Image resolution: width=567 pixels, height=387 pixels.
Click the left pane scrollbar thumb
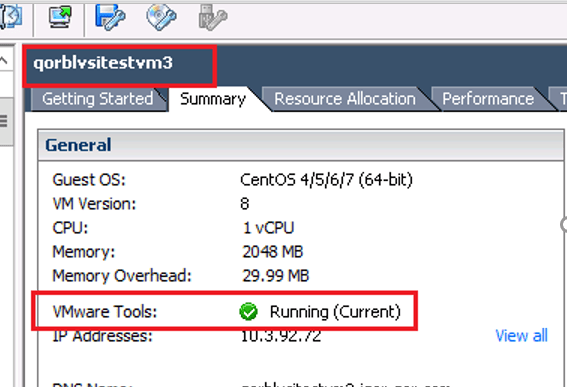click(5, 121)
